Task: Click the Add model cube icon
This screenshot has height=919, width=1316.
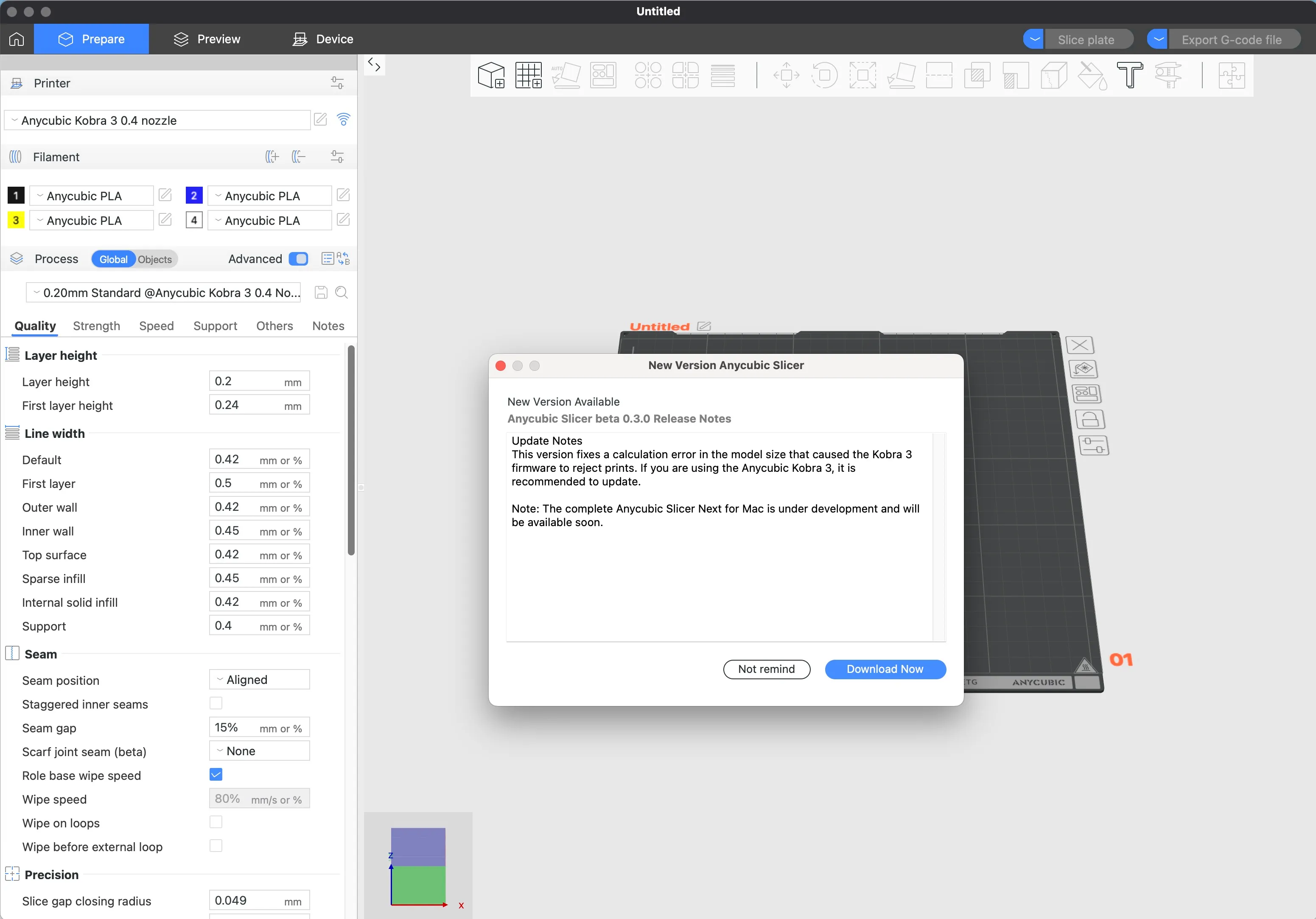Action: coord(491,75)
